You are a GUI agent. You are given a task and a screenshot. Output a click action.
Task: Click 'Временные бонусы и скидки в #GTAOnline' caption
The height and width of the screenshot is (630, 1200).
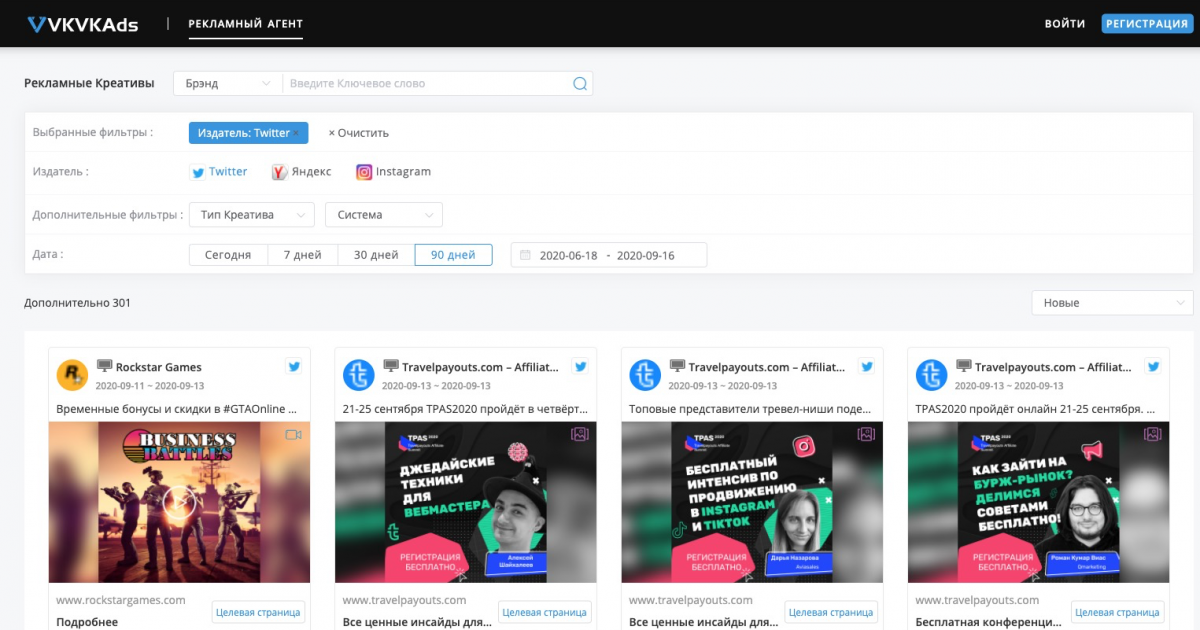[179, 409]
